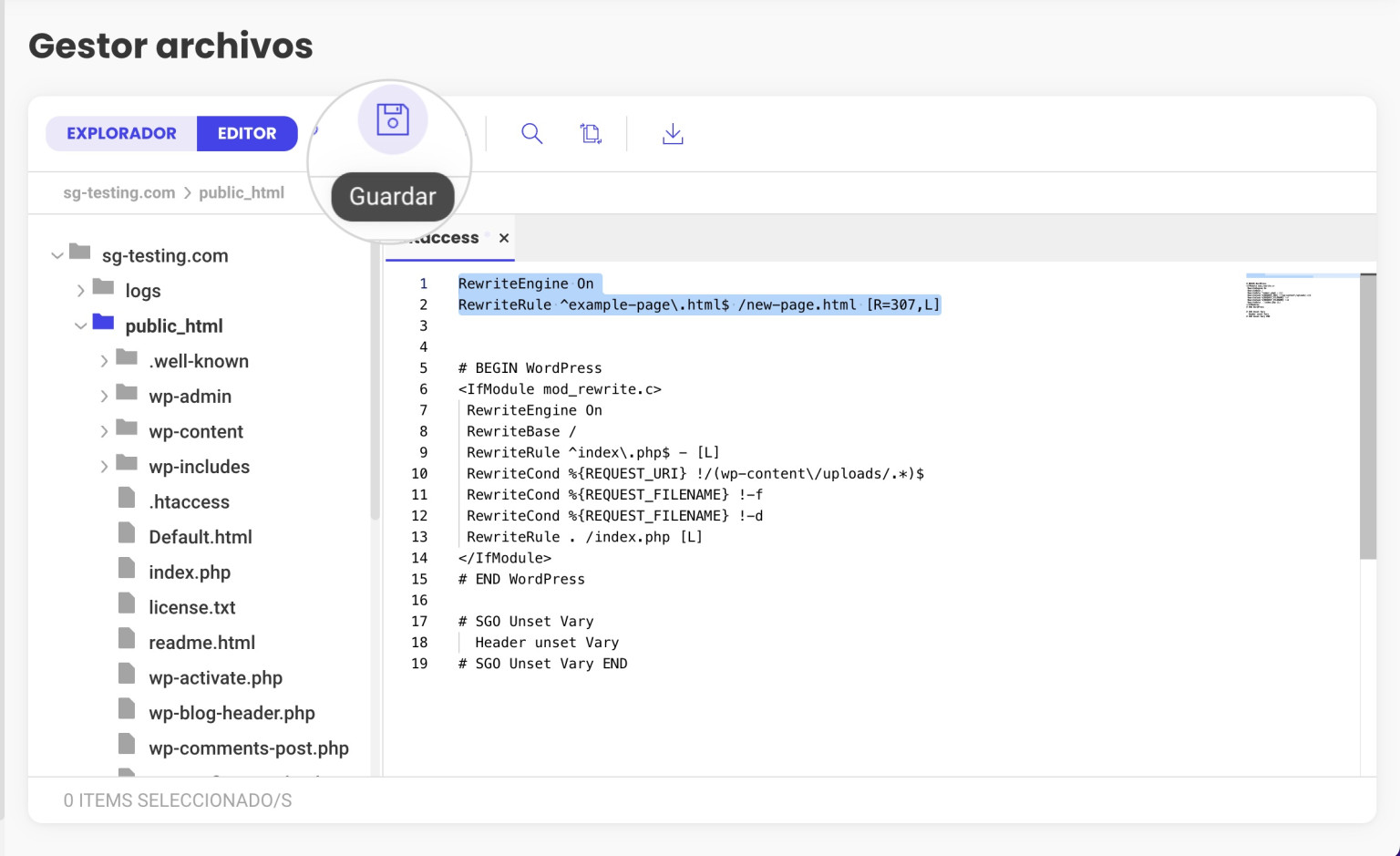
Task: Expand the wp-includes folder
Action: (104, 467)
